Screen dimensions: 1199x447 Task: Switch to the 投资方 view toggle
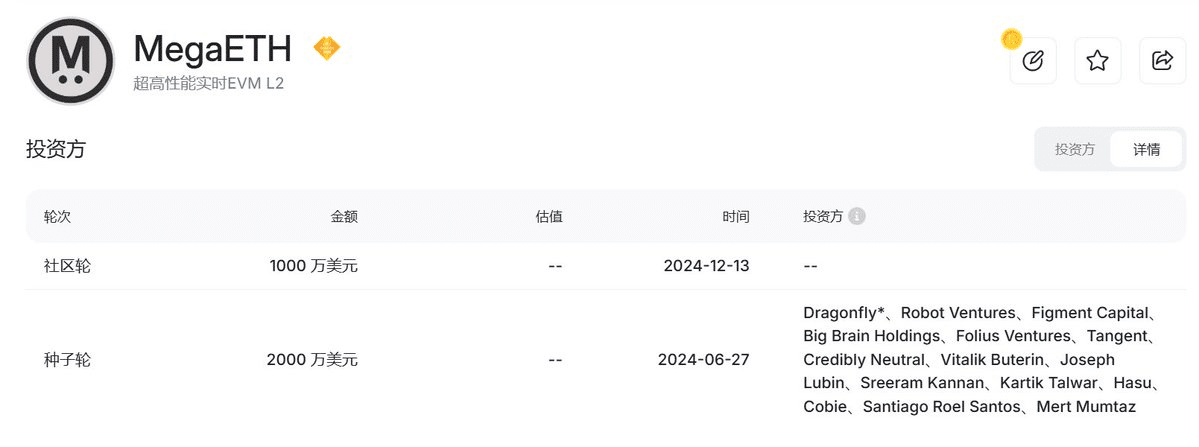point(1074,149)
